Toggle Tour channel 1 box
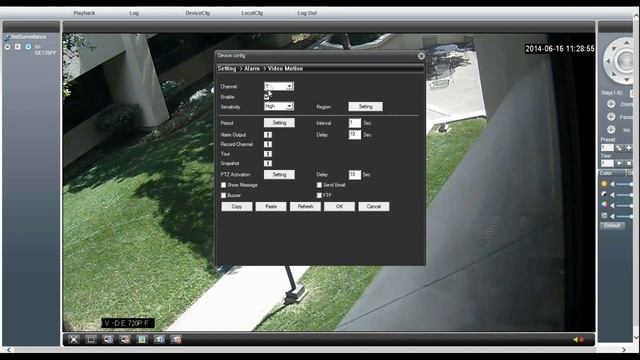Image resolution: width=640 pixels, height=360 pixels. point(268,154)
